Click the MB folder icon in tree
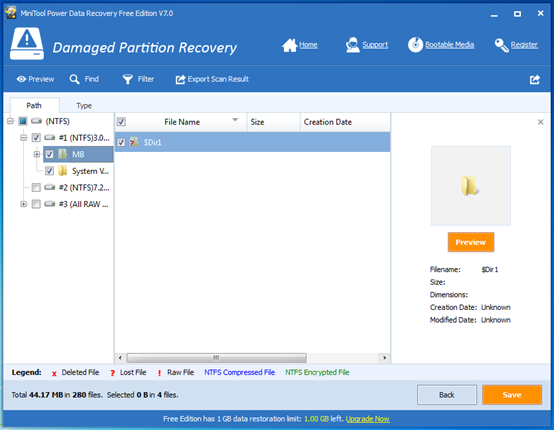This screenshot has height=430, width=554. [63, 154]
